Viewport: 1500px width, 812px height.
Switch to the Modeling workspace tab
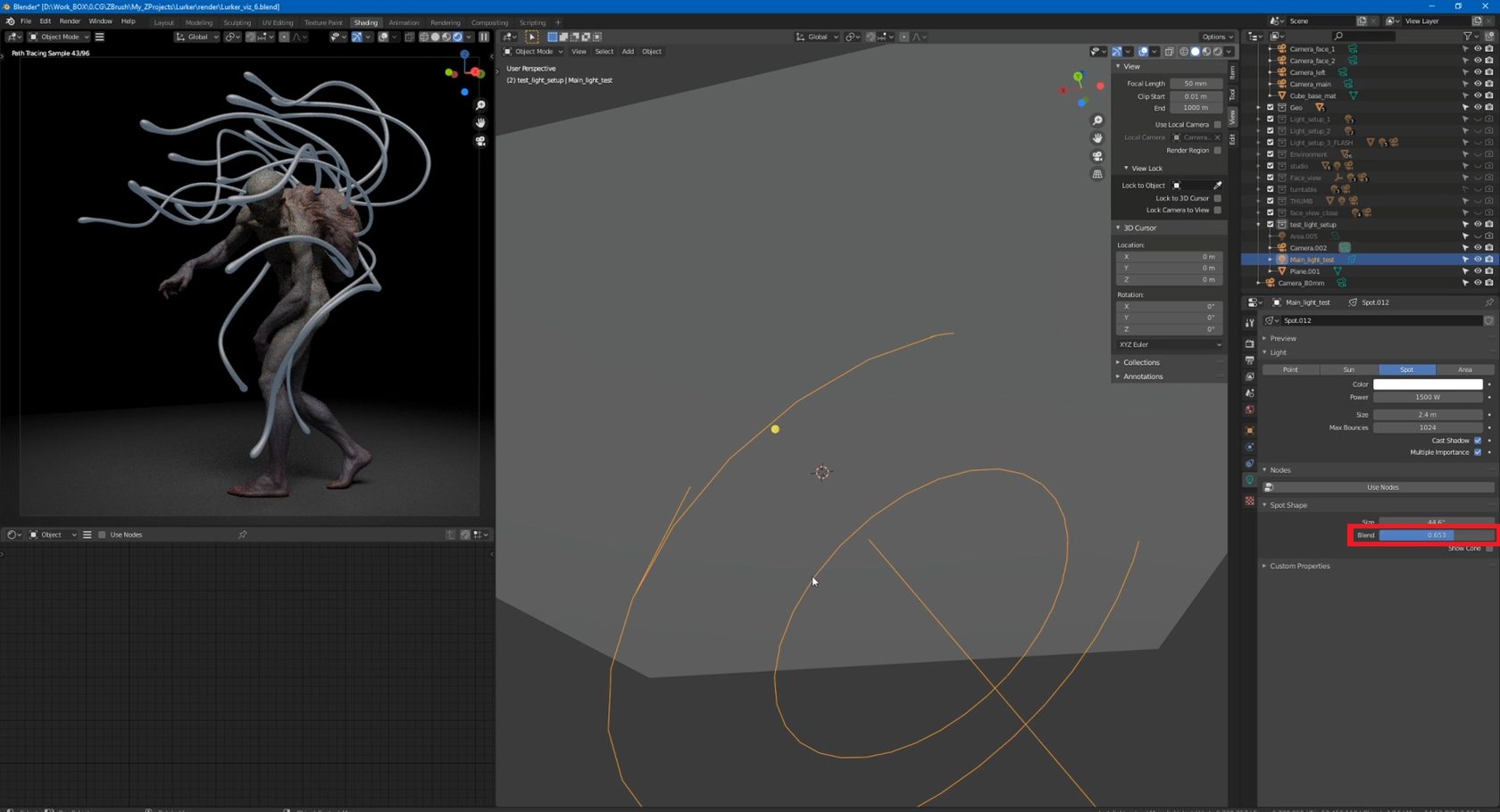coord(198,22)
